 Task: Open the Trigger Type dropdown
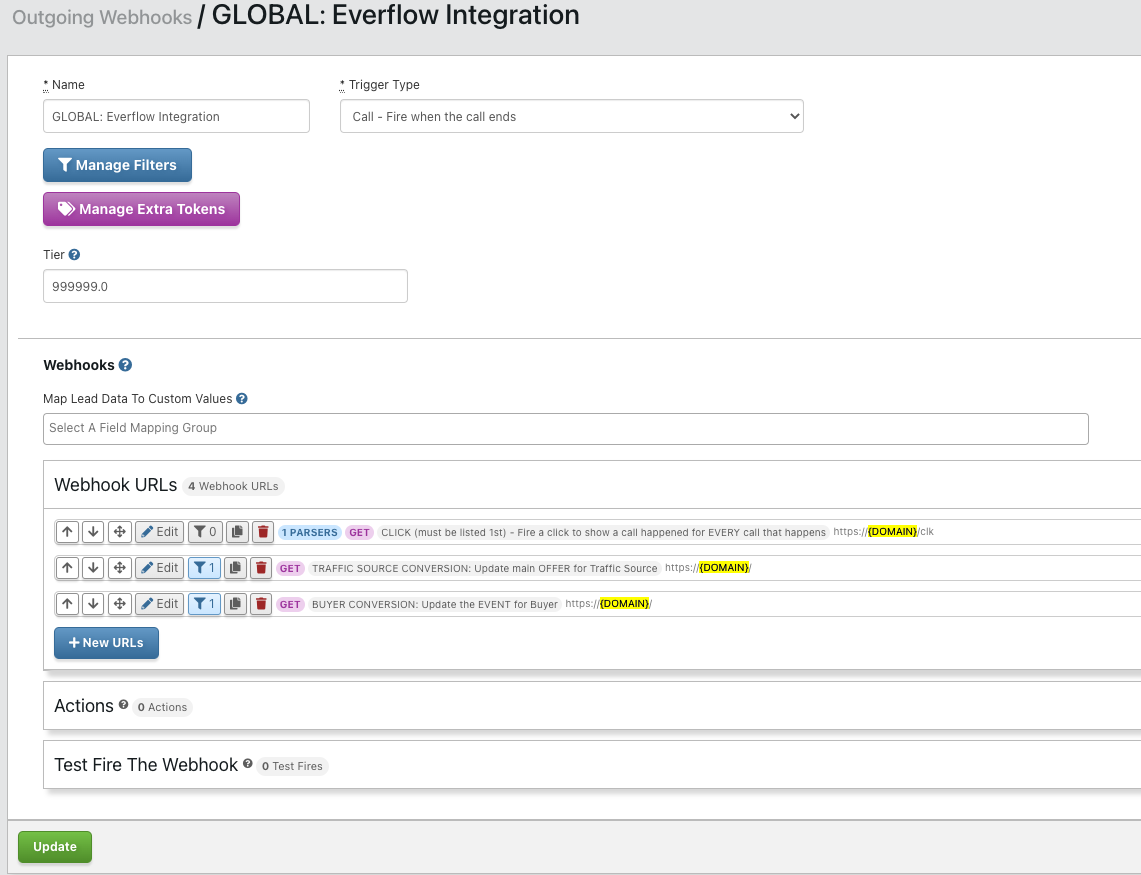572,116
